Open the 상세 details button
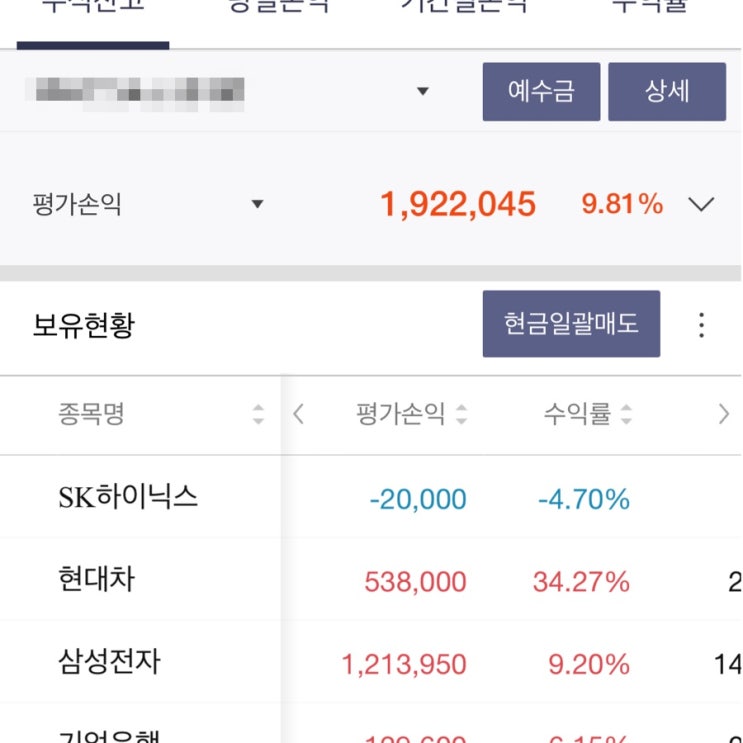Screen dimensions: 743x743 click(x=667, y=91)
